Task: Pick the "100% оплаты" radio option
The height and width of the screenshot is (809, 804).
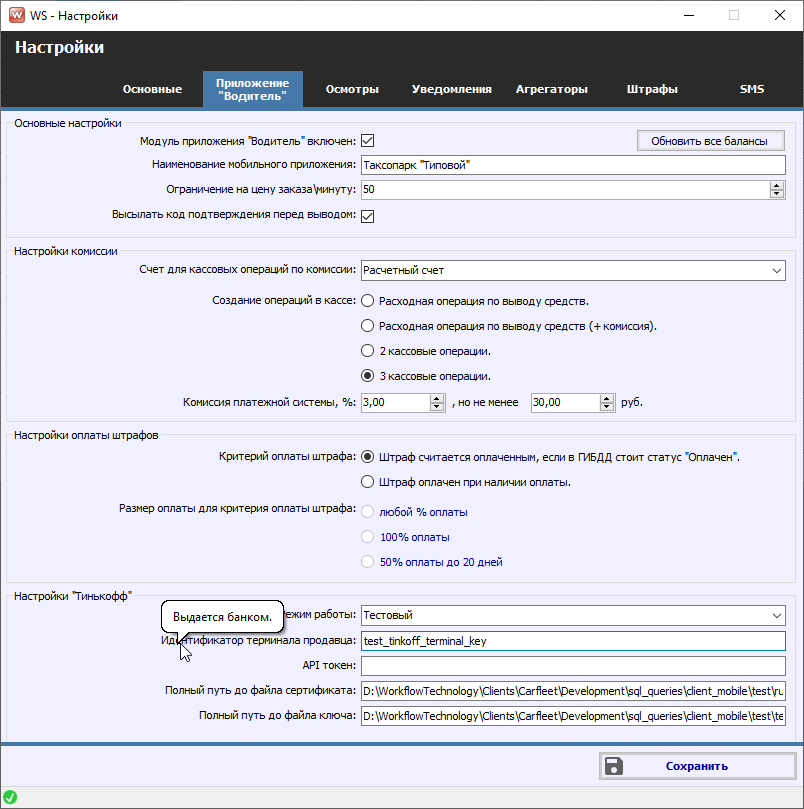Action: 367,537
